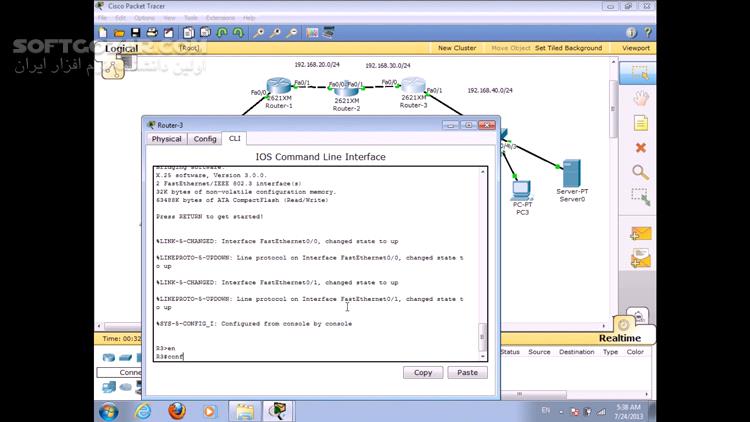
Task: Select the Inspect magnifier tool
Action: pyautogui.click(x=640, y=172)
